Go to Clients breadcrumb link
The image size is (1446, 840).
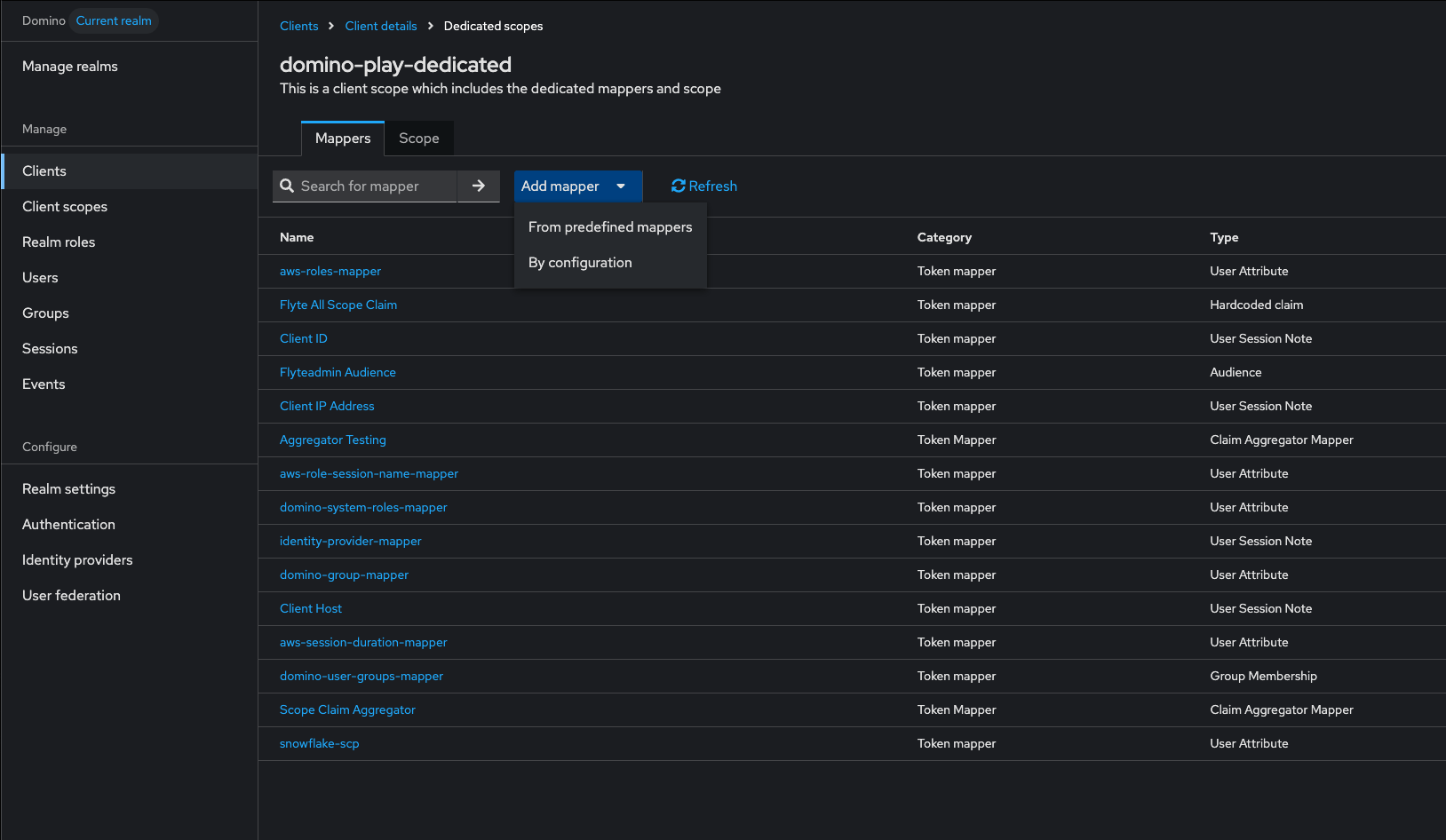[x=298, y=26]
